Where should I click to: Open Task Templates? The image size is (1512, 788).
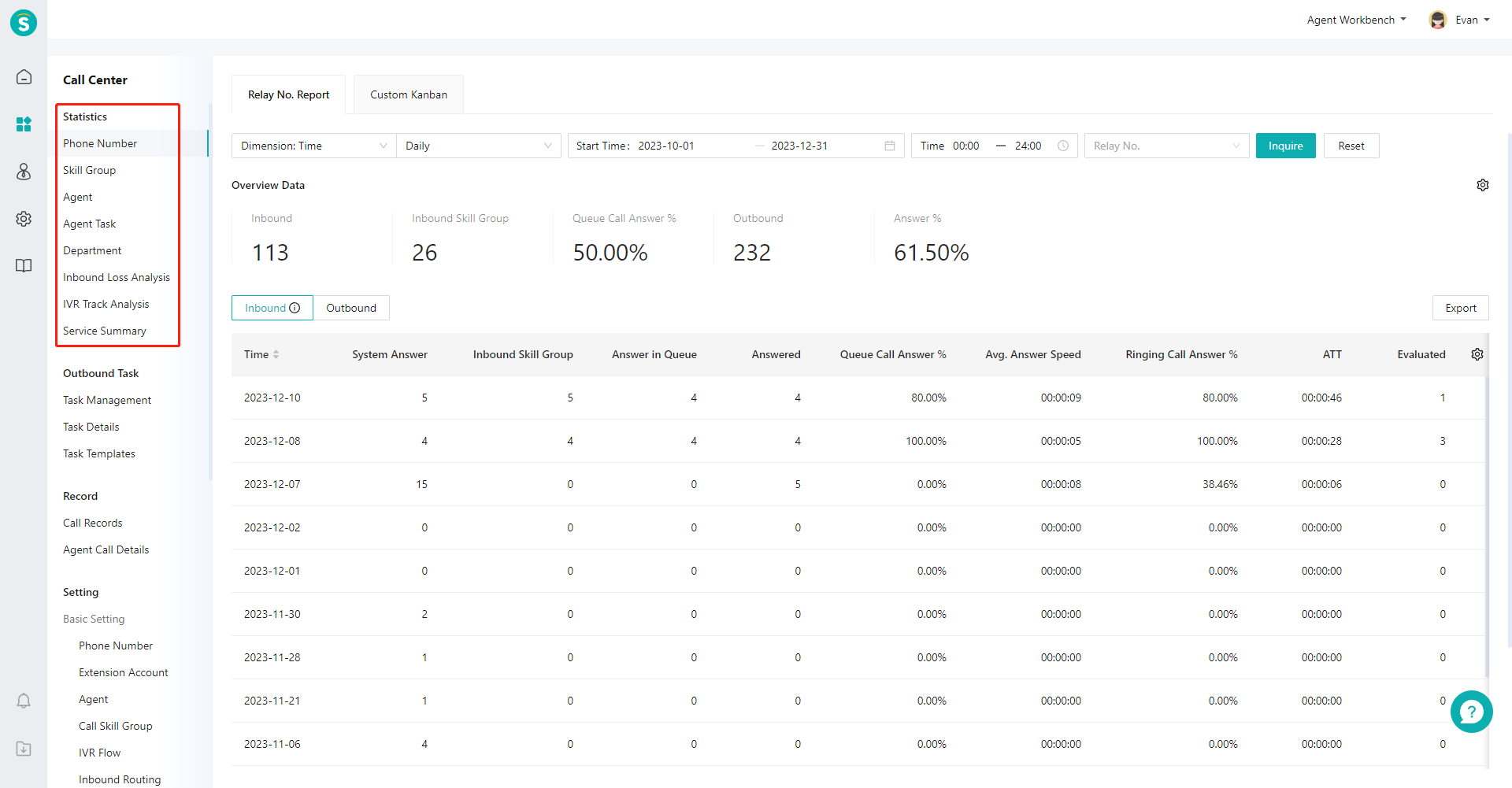[x=99, y=453]
